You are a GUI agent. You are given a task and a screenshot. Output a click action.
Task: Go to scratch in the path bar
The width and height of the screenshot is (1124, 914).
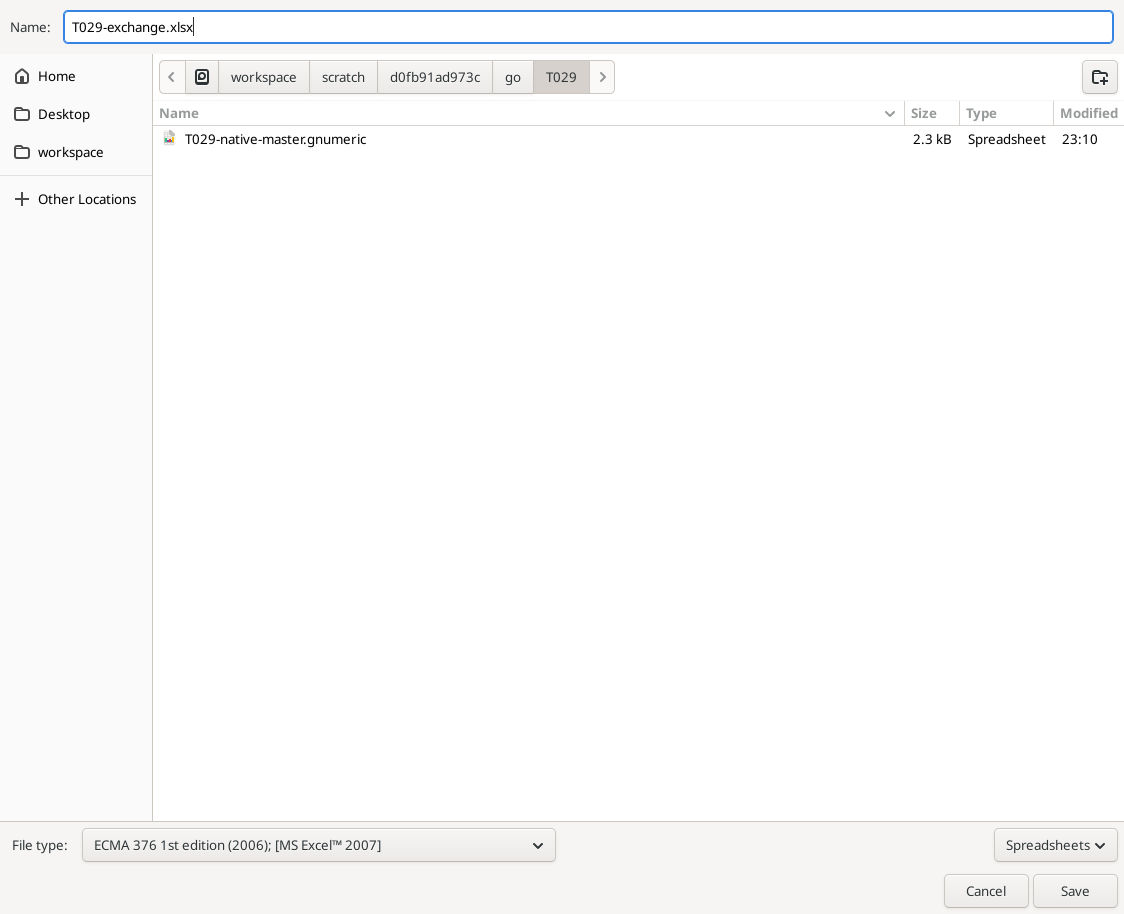[x=343, y=77]
